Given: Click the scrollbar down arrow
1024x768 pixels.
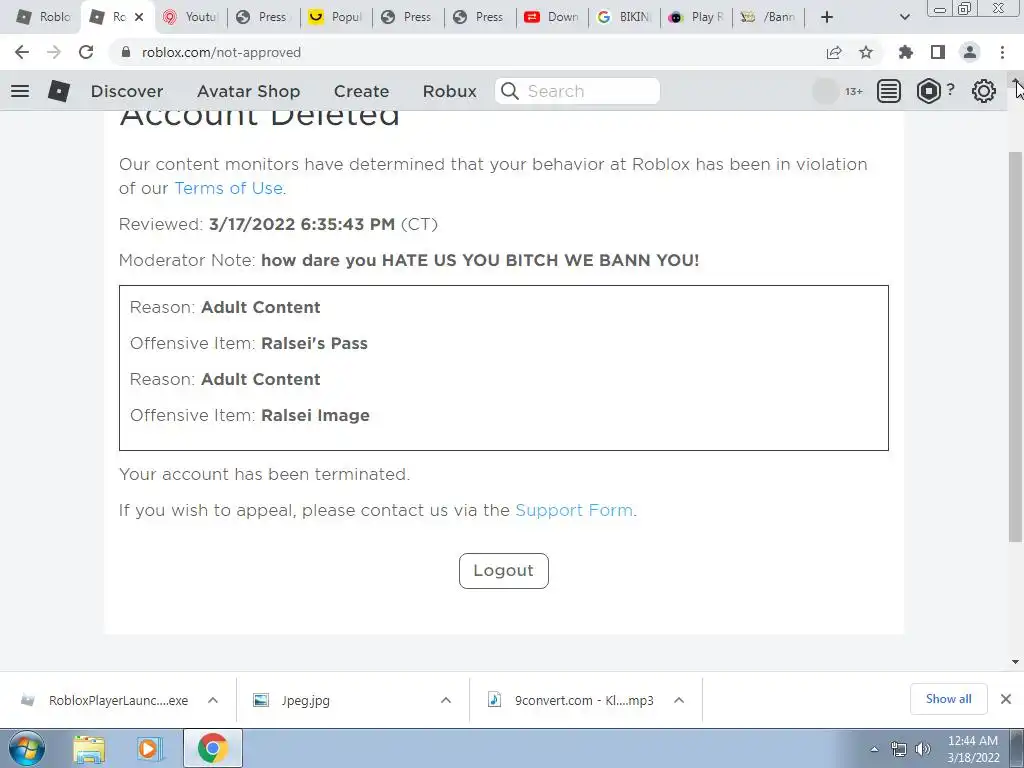Looking at the screenshot, I should click(1016, 662).
